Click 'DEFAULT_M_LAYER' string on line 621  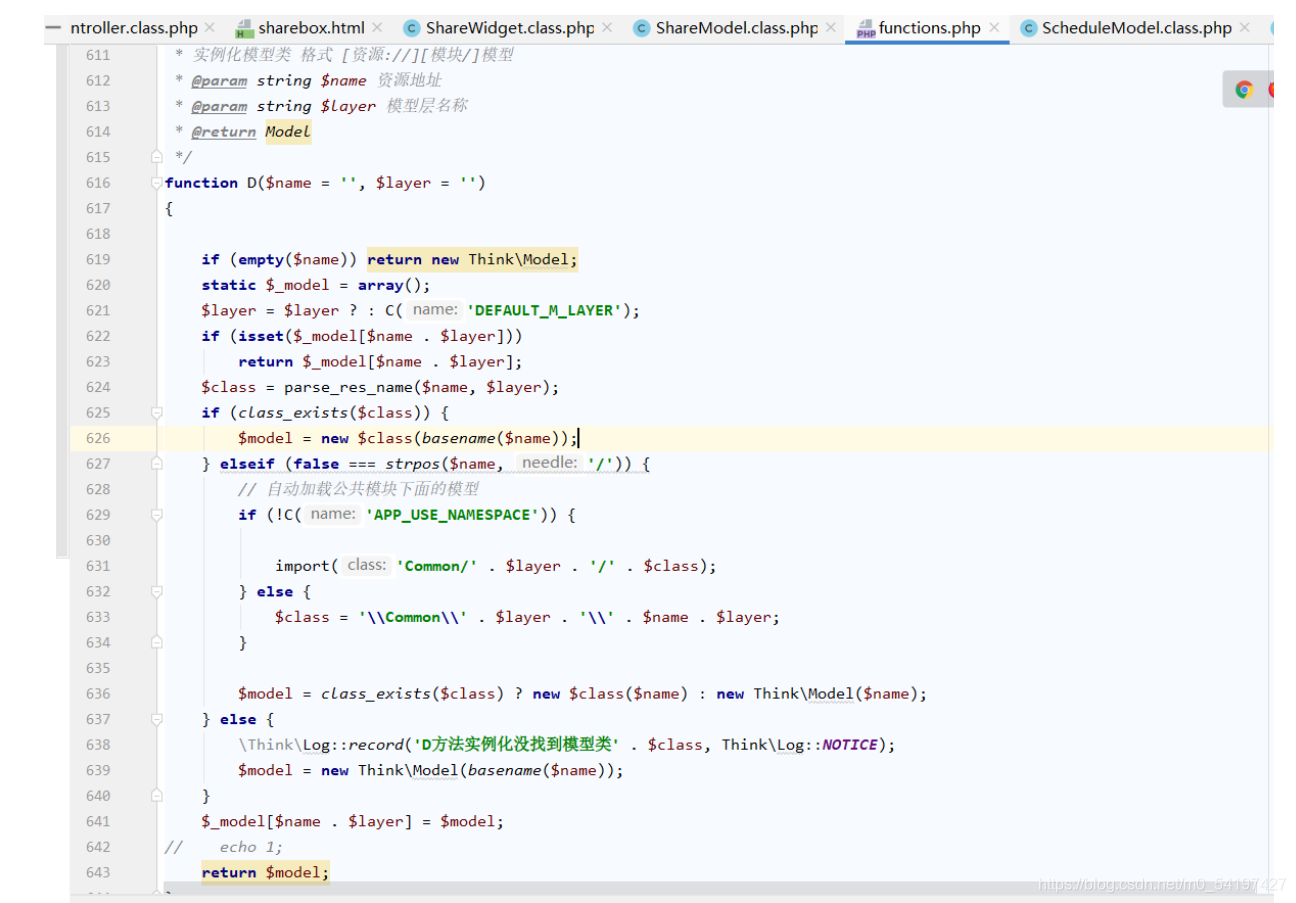547,310
